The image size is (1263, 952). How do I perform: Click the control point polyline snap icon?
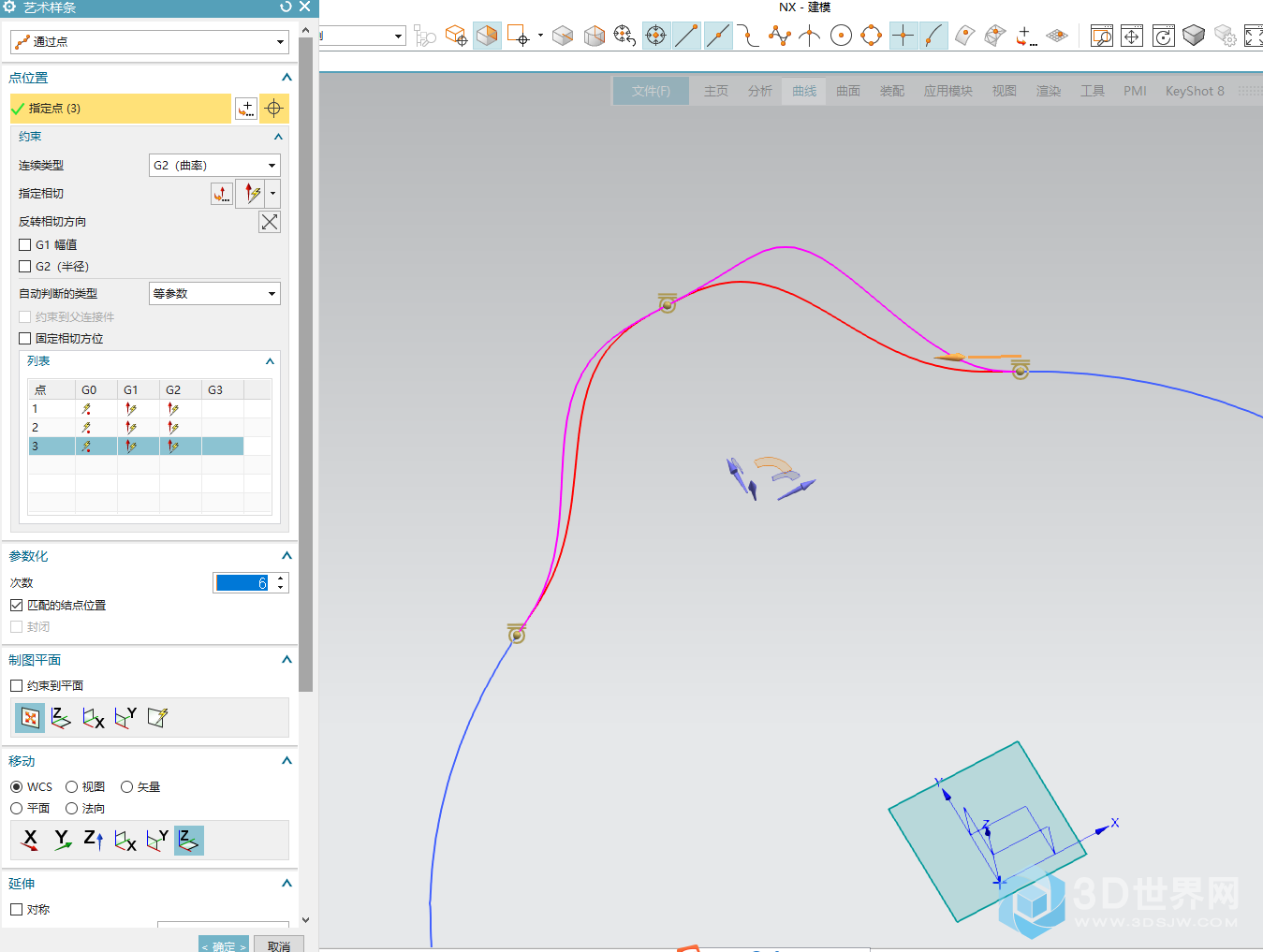click(779, 36)
